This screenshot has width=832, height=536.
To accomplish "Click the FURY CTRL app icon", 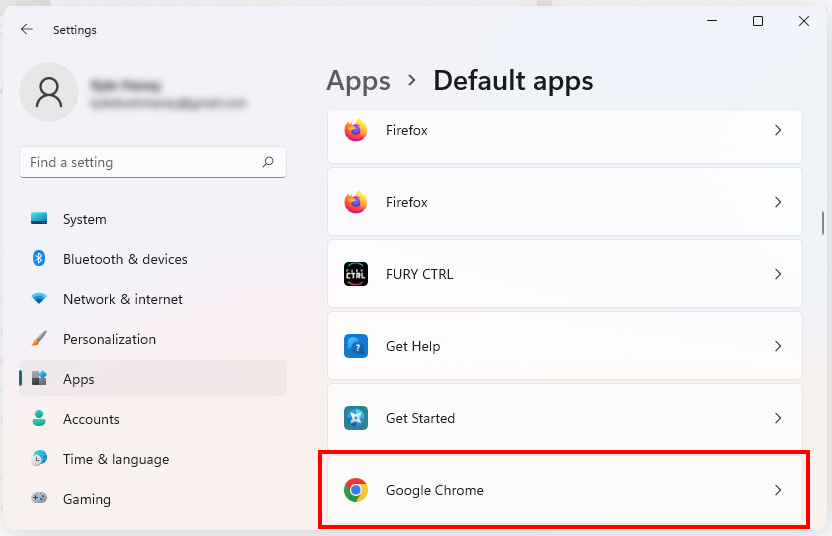I will point(356,274).
